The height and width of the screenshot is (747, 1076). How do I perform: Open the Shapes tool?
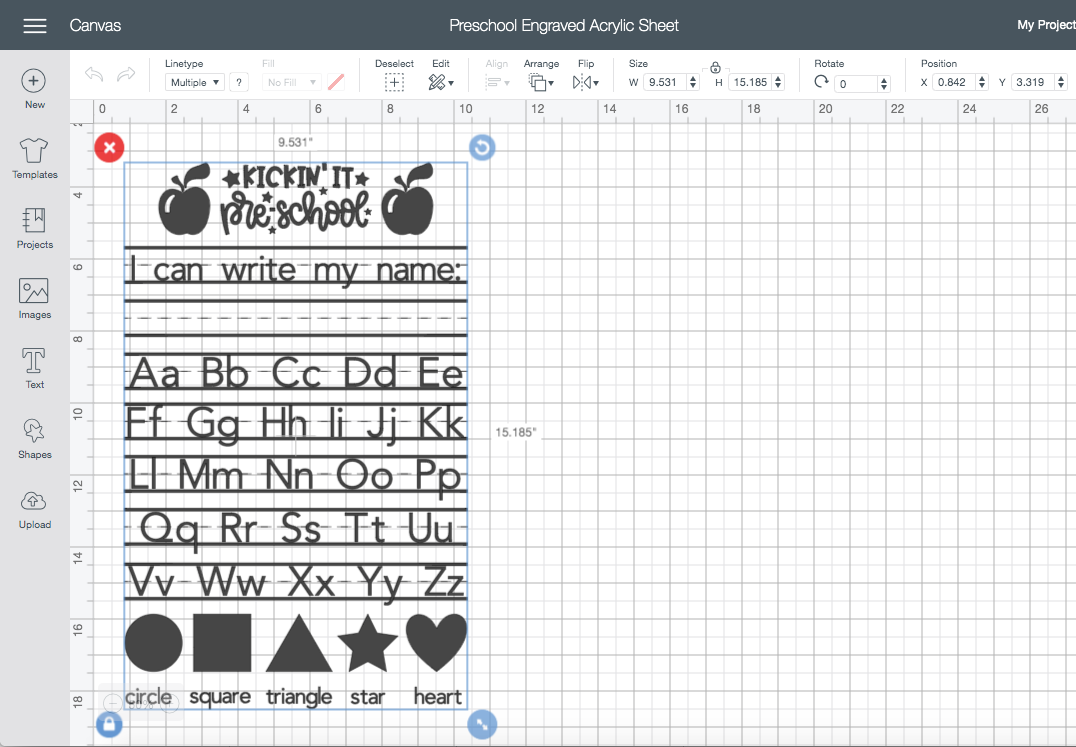point(34,438)
